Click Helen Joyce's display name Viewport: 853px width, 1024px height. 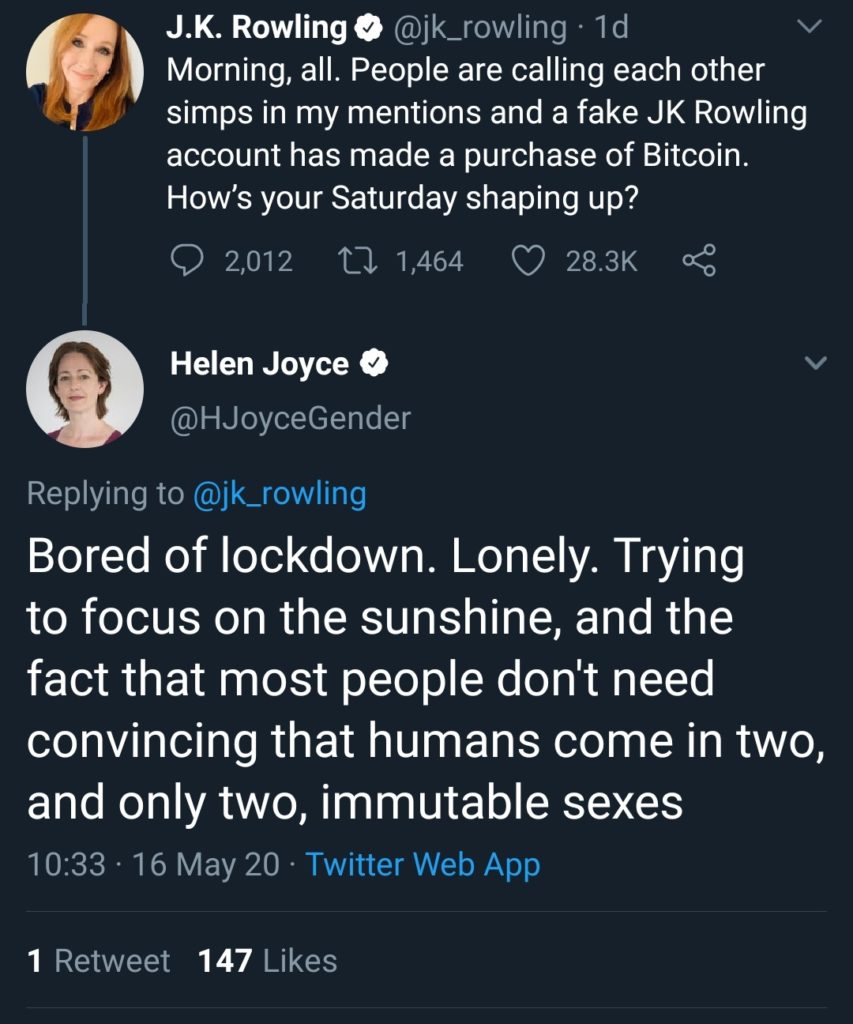coord(259,364)
